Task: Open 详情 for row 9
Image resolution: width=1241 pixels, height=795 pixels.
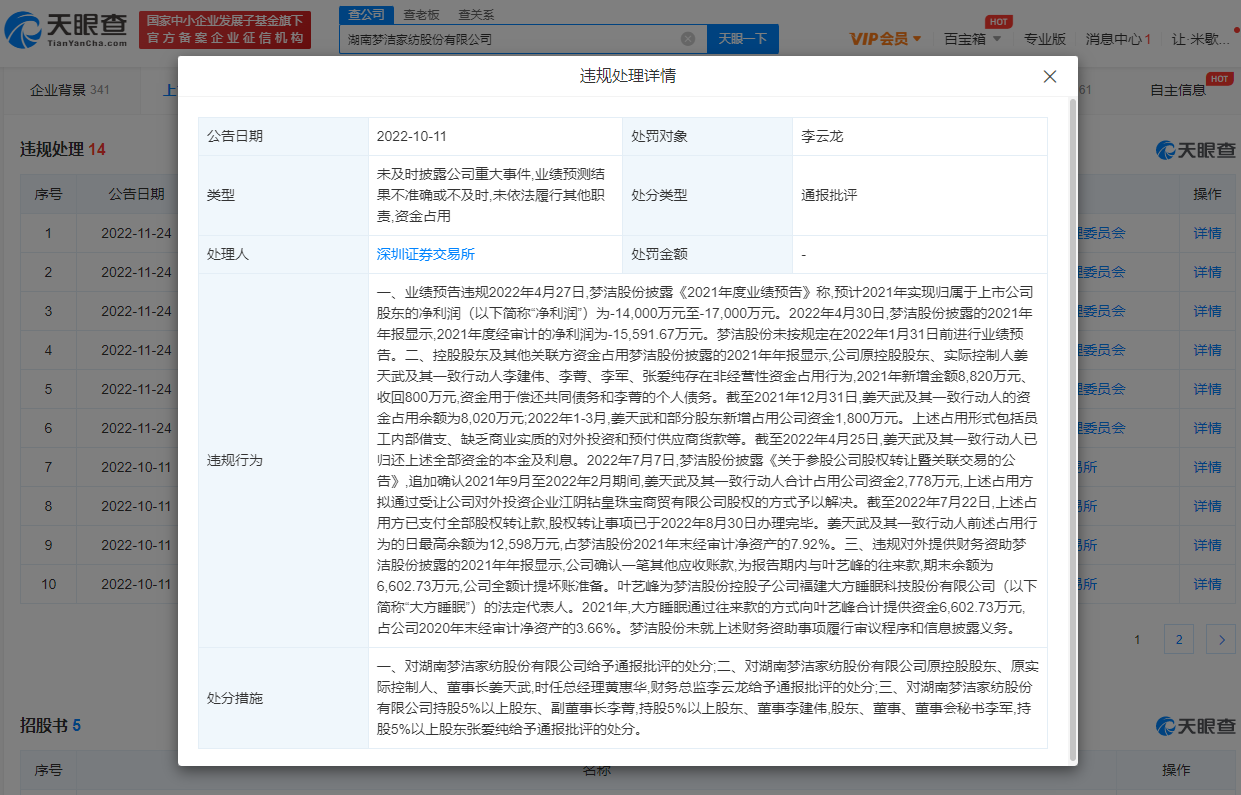Action: pyautogui.click(x=1207, y=545)
